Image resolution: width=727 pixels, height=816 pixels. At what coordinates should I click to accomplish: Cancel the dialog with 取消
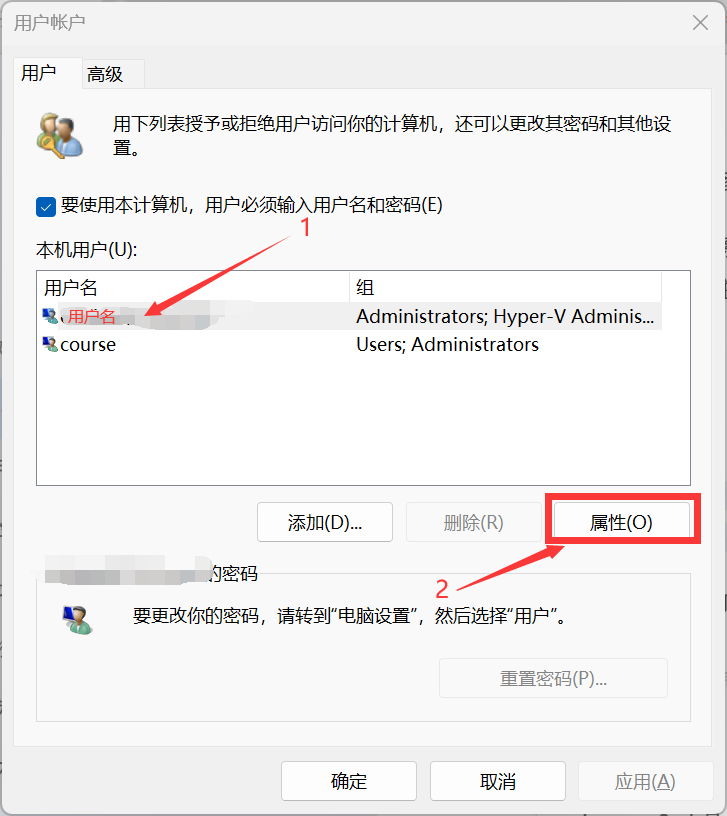tap(498, 781)
